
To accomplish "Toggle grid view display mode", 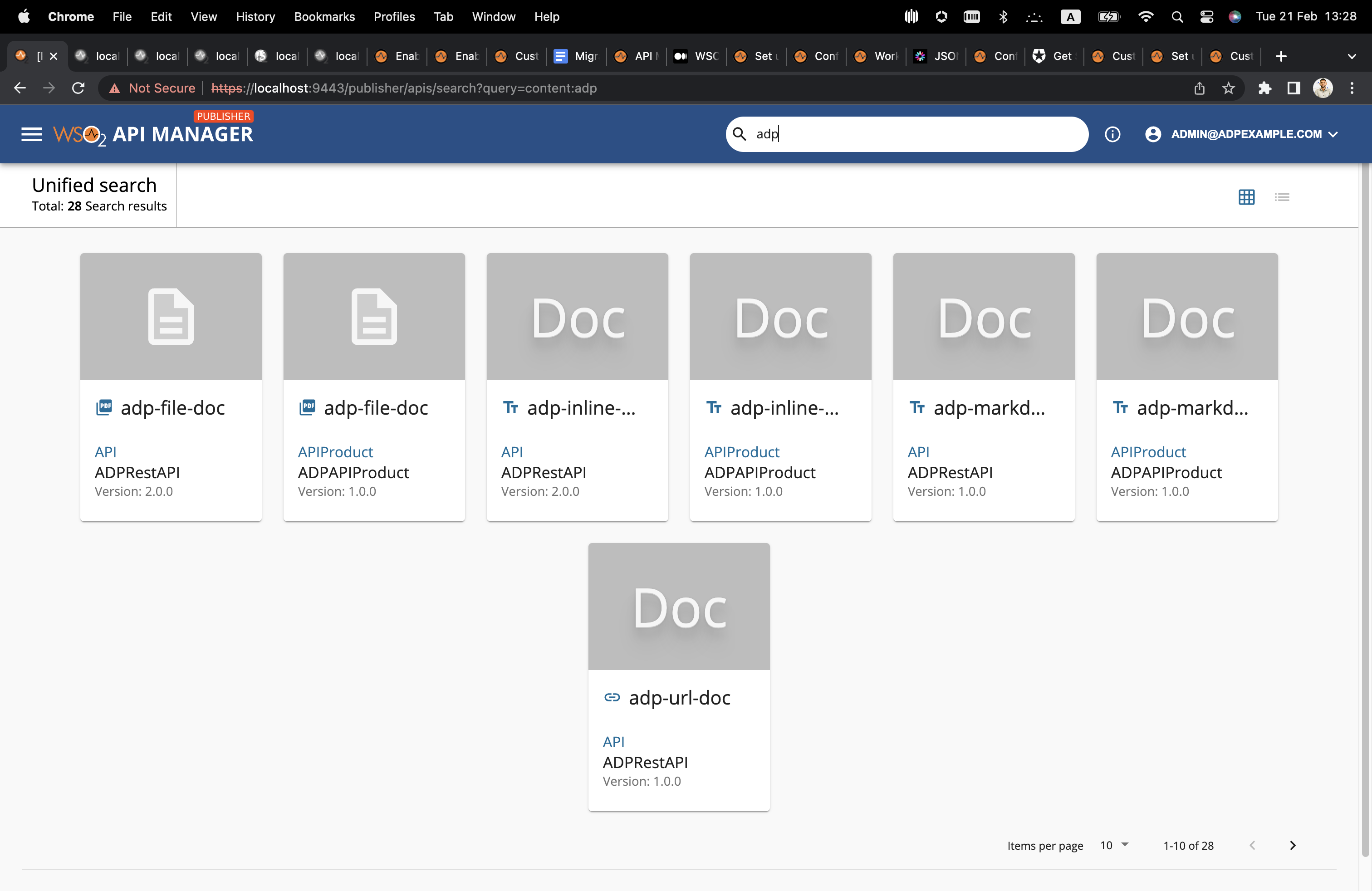I will pyautogui.click(x=1248, y=197).
